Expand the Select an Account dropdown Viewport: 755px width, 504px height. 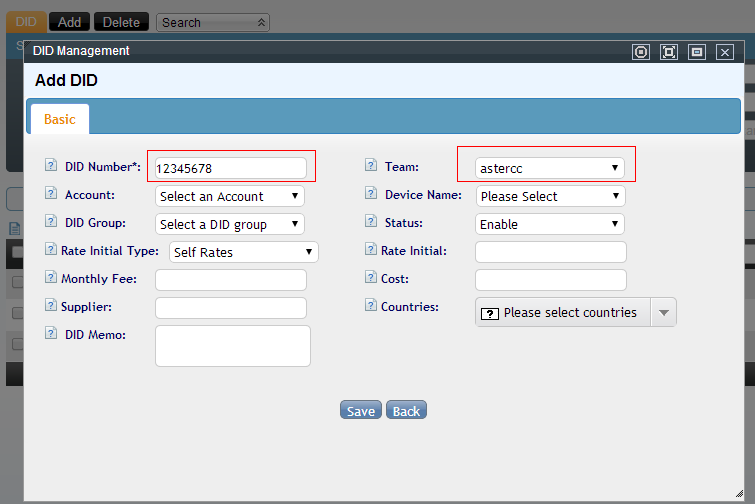230,196
